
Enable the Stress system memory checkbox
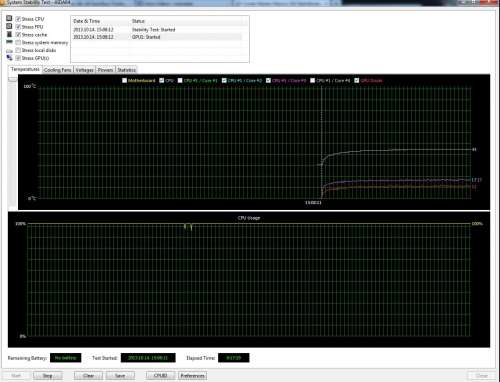pos(18,42)
